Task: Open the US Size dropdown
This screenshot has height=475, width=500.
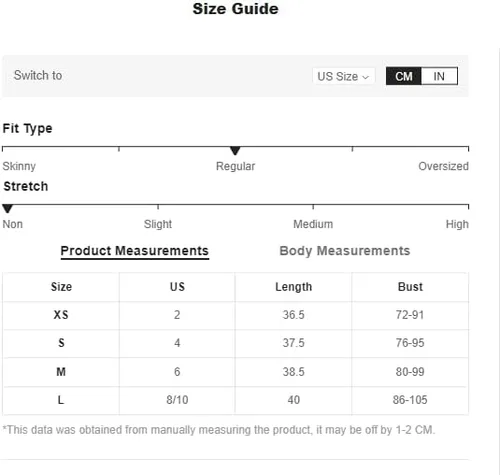Action: pos(344,76)
